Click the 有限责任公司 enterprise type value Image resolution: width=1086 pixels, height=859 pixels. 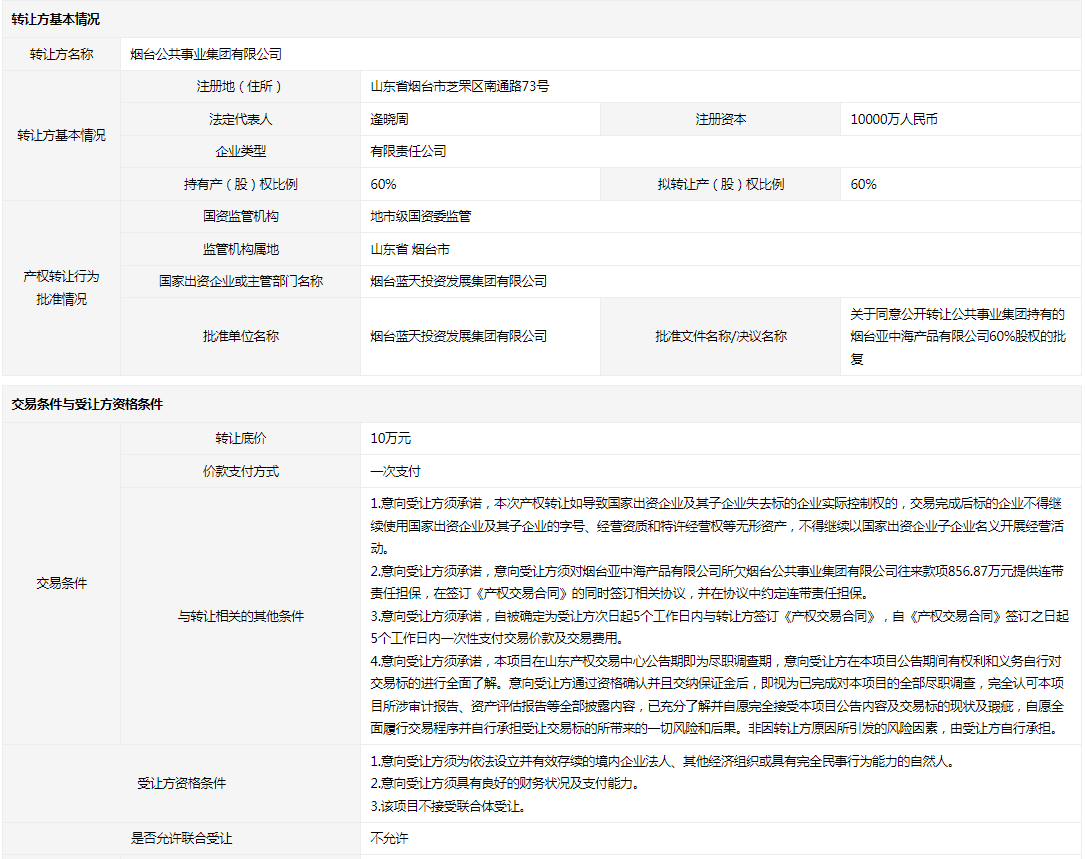[408, 151]
